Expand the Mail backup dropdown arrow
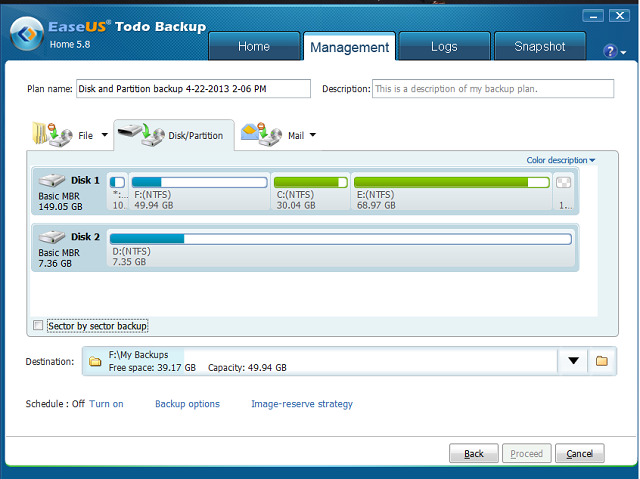This screenshot has height=479, width=640. point(313,135)
